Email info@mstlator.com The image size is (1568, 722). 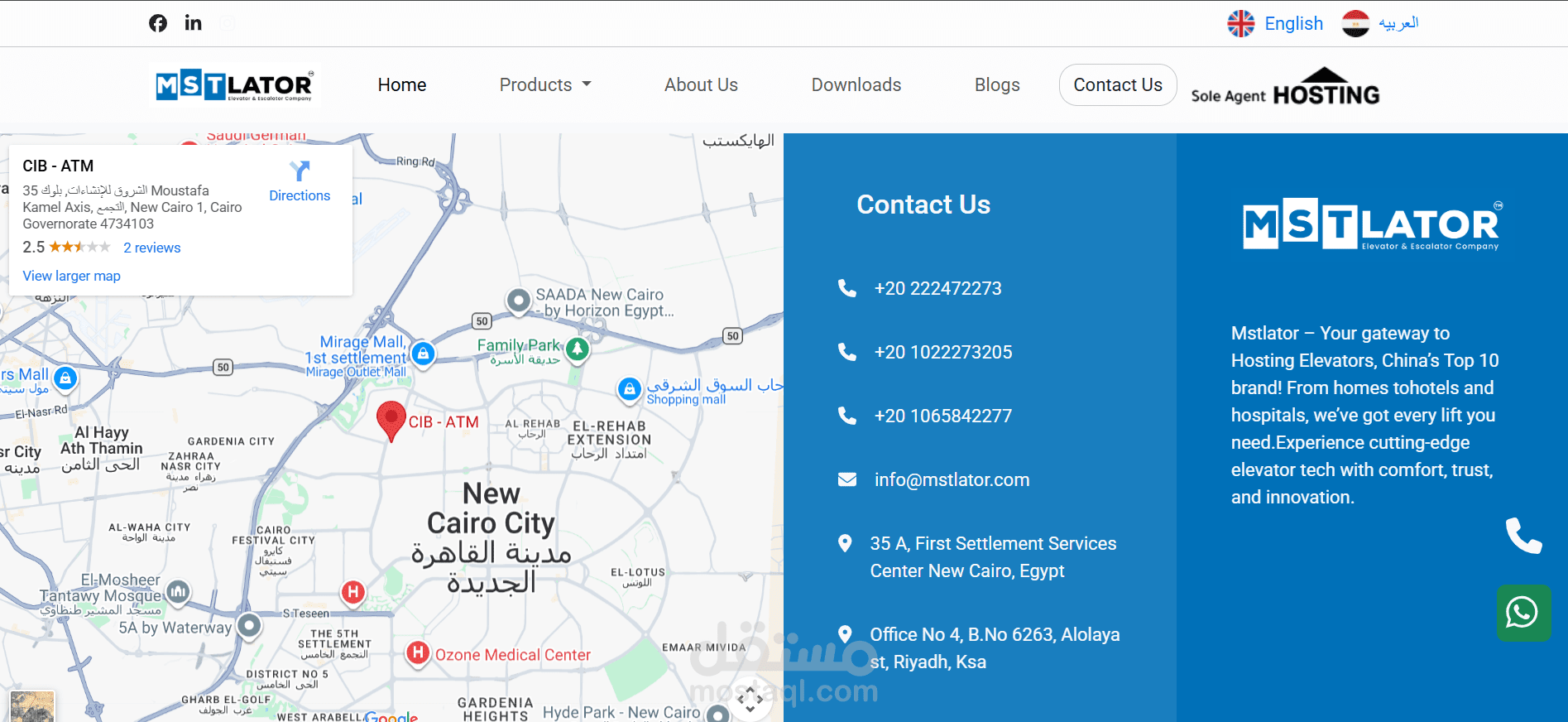click(x=952, y=479)
